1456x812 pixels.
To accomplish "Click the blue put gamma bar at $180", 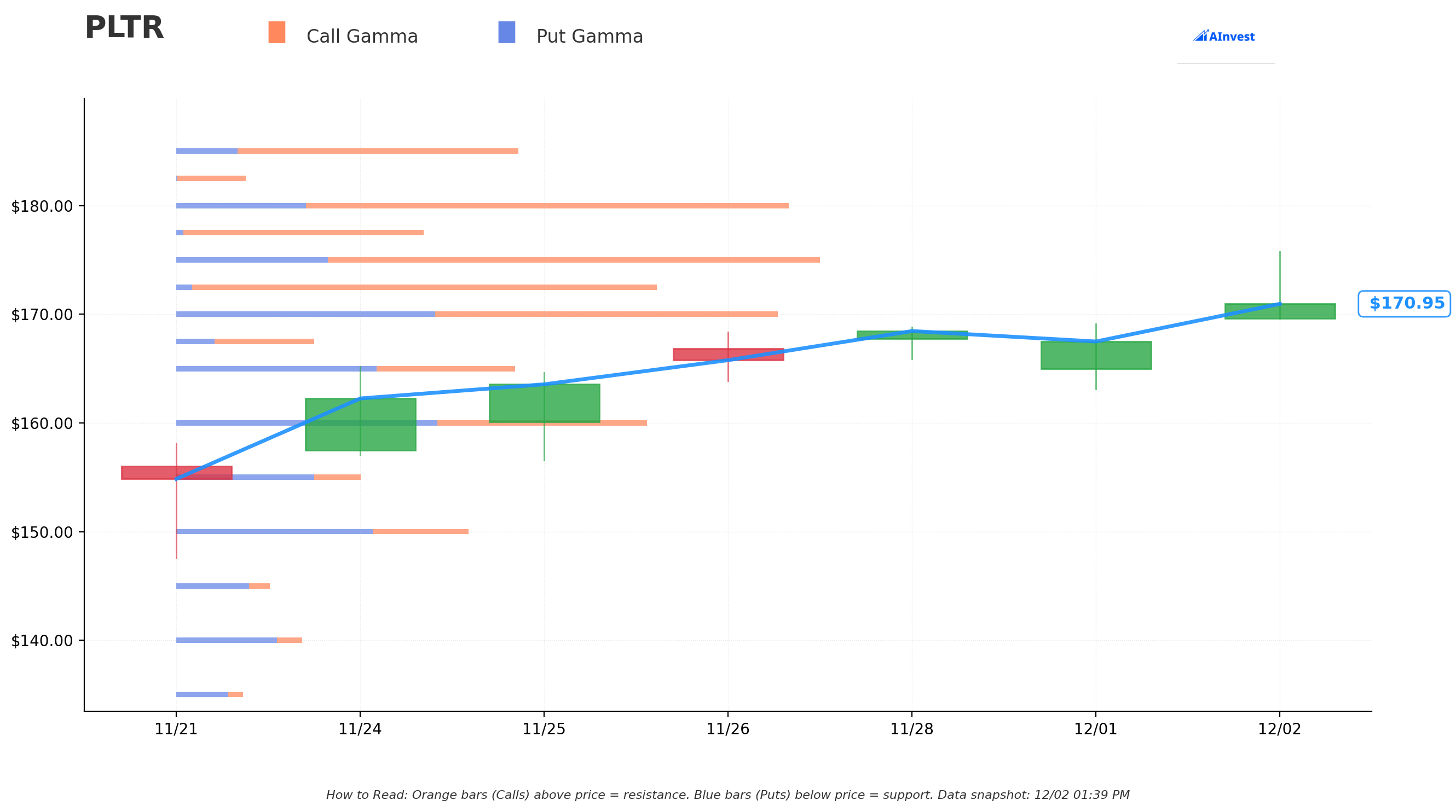I will 241,206.
